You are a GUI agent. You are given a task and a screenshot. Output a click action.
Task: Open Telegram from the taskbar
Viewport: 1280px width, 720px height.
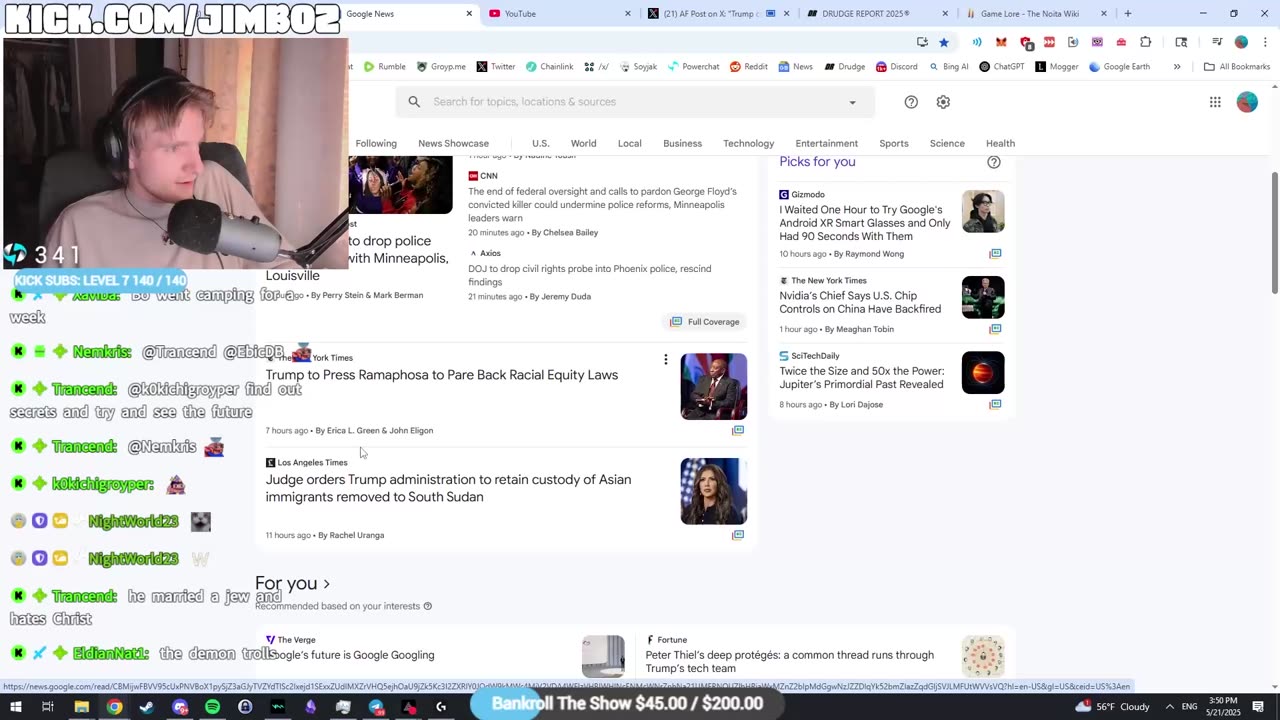(x=376, y=707)
